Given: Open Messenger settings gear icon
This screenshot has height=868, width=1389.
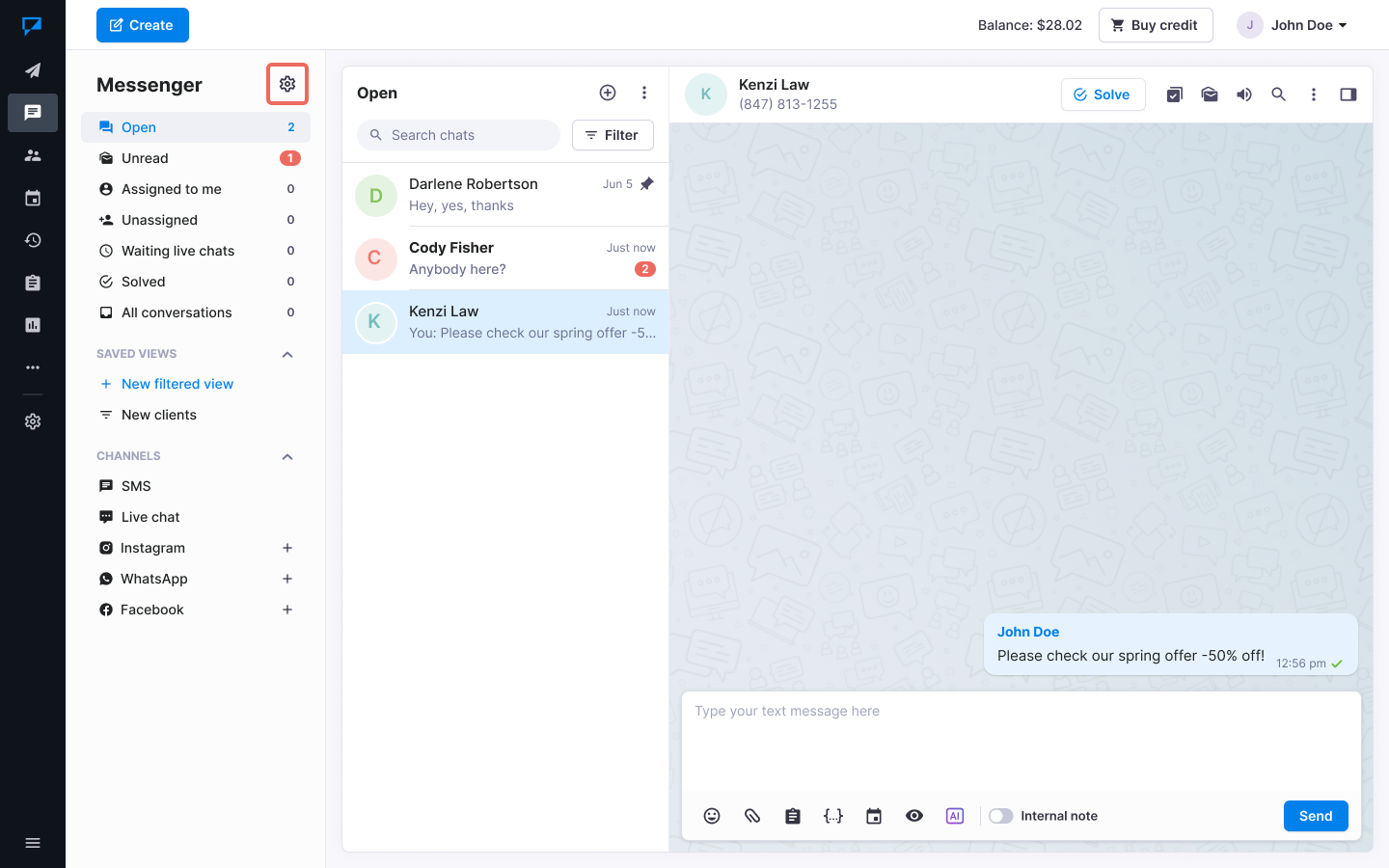Looking at the screenshot, I should [x=287, y=84].
